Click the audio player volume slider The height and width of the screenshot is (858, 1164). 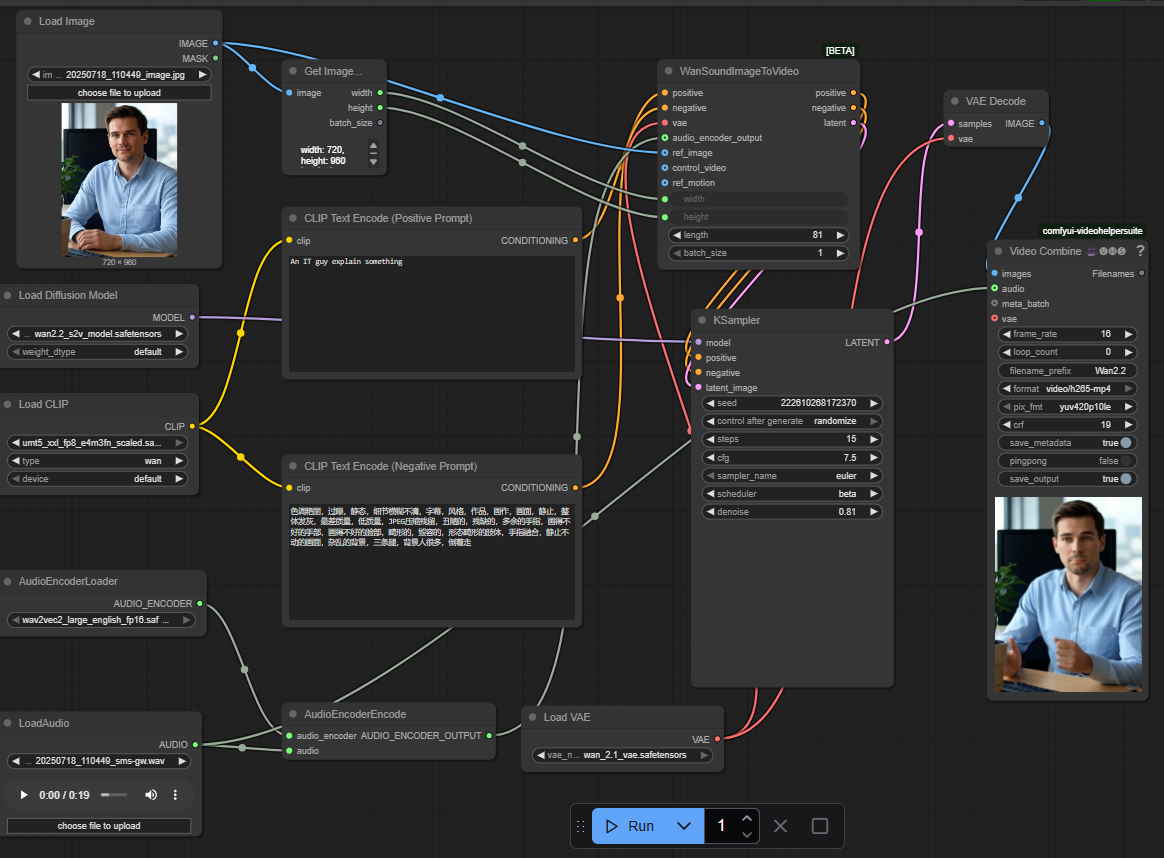point(114,795)
